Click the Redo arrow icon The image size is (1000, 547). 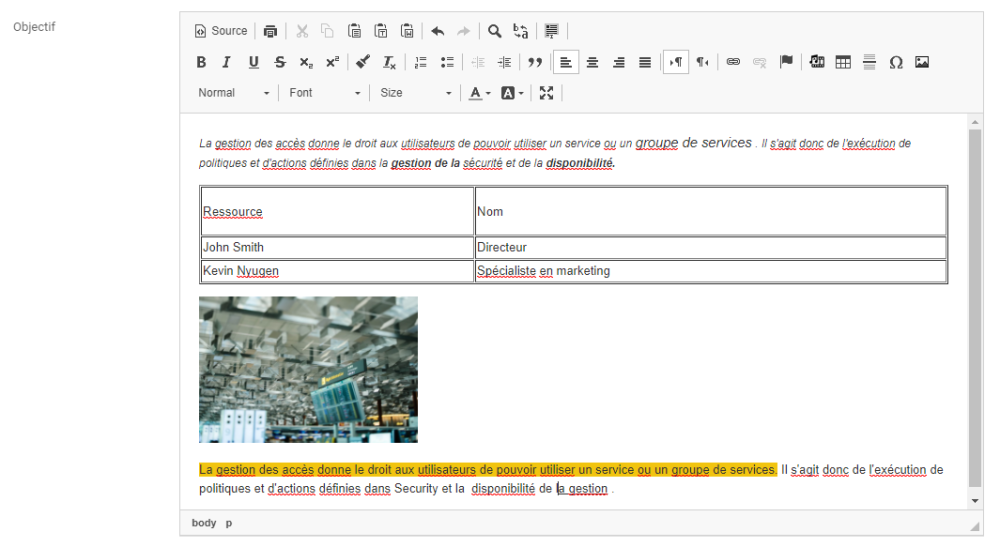pyautogui.click(x=464, y=31)
